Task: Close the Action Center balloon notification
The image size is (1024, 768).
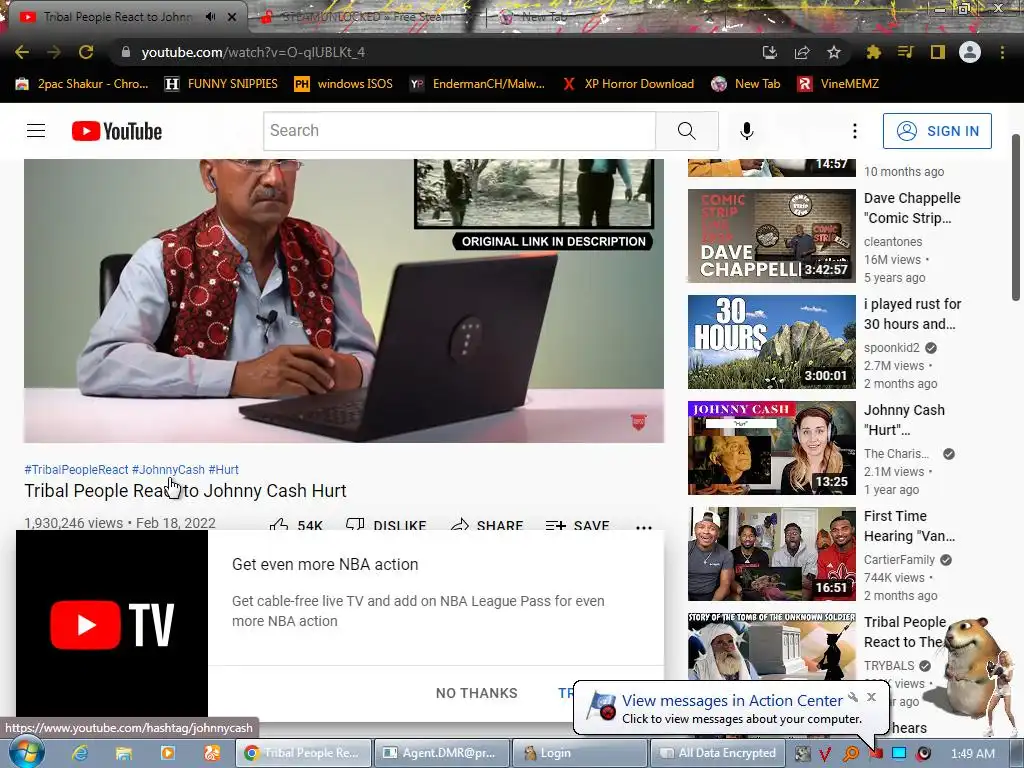Action: (871, 697)
